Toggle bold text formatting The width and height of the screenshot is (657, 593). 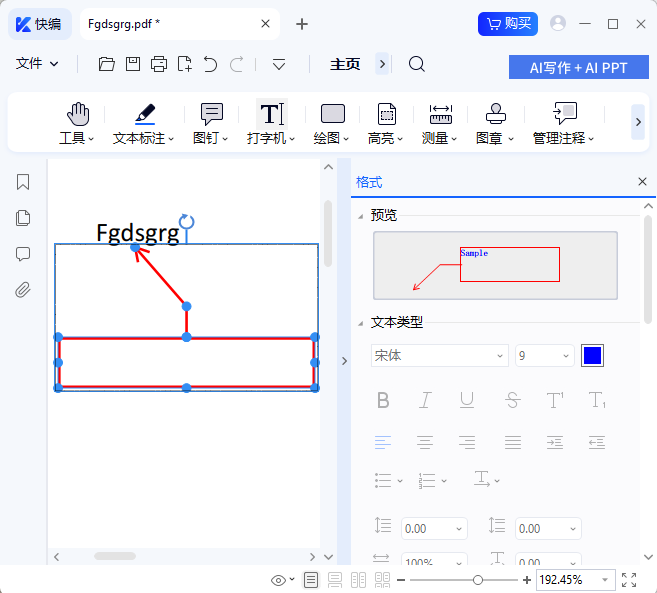383,400
